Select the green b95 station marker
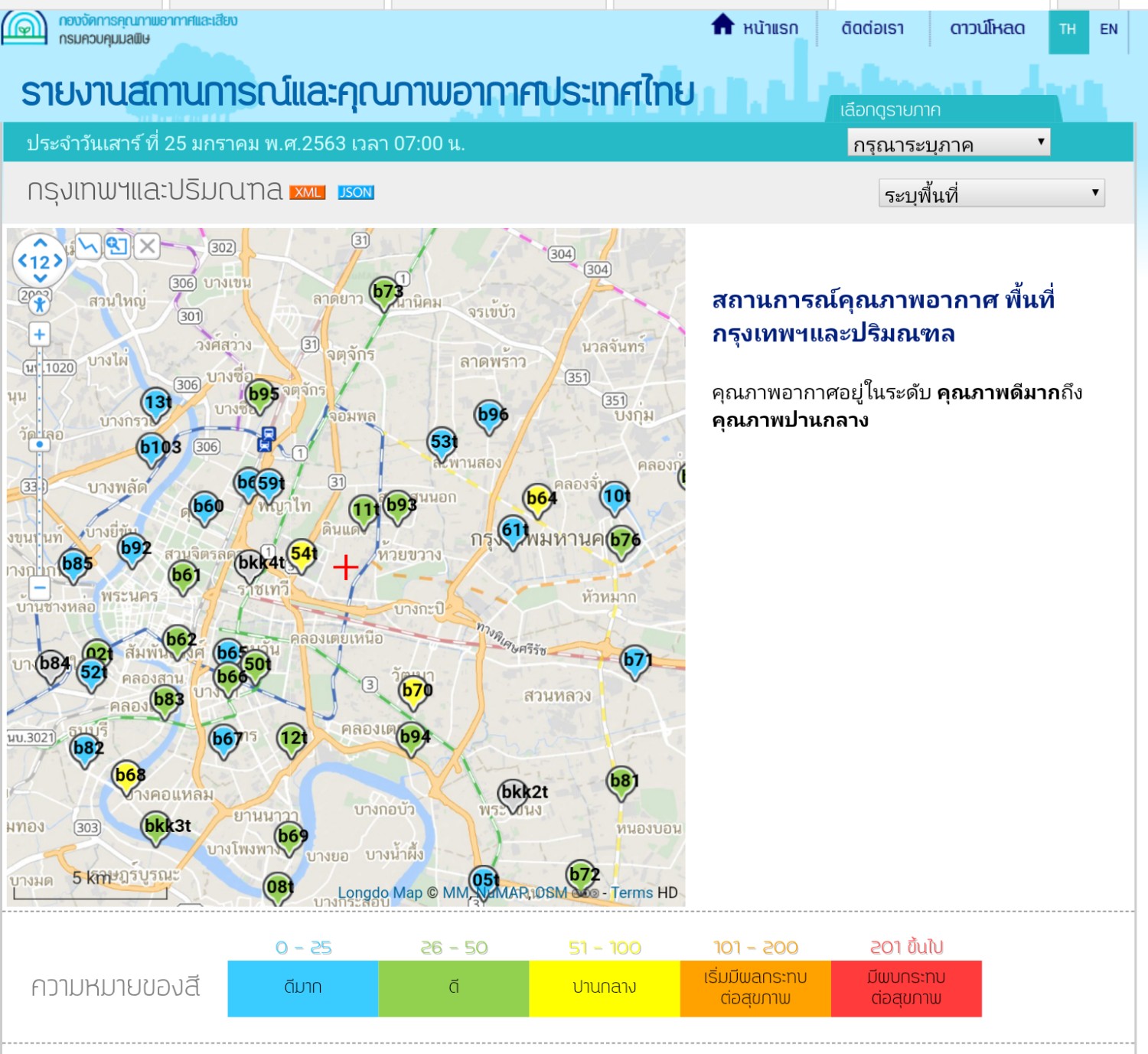 click(262, 396)
